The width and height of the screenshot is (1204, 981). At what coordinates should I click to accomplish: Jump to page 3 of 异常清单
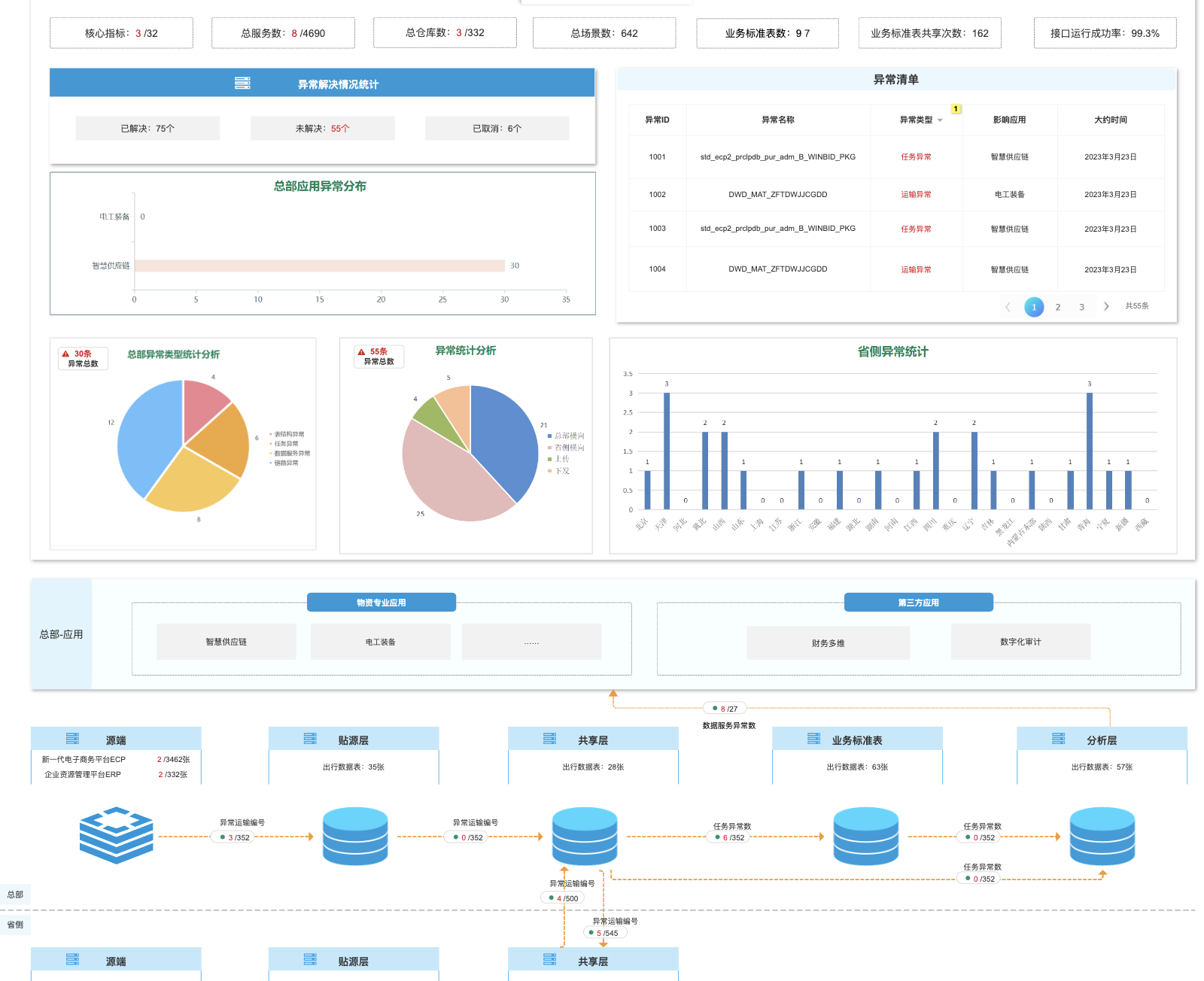point(1082,307)
